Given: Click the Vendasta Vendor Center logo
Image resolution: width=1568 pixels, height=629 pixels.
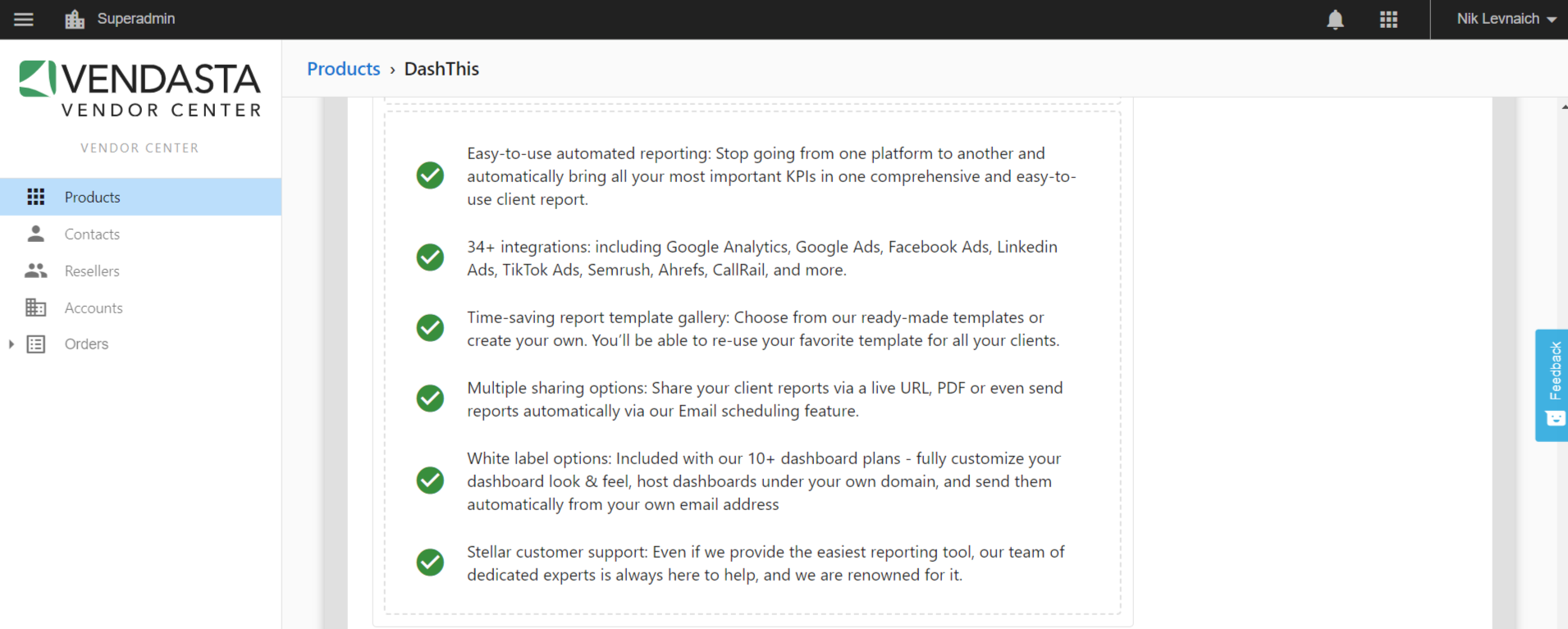Looking at the screenshot, I should point(140,89).
